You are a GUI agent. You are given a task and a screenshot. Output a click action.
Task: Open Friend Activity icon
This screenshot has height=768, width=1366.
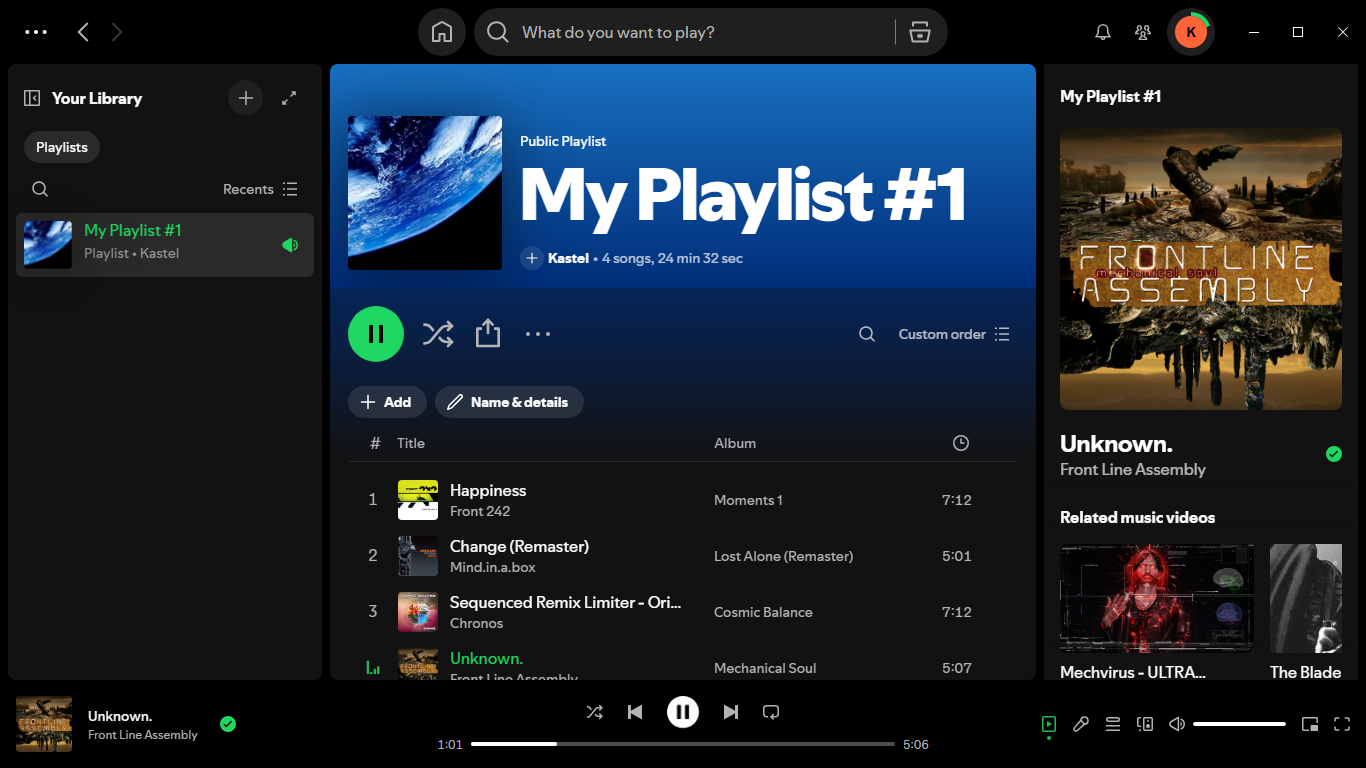point(1143,32)
